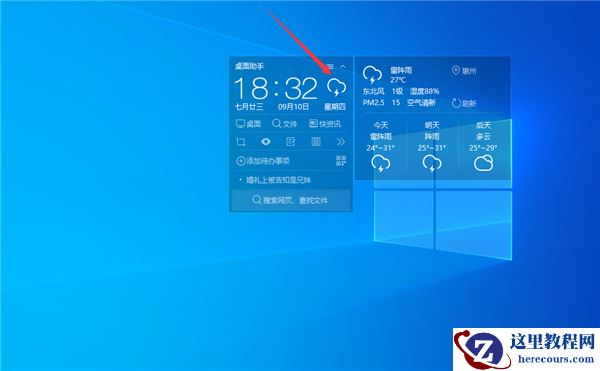The height and width of the screenshot is (371, 600).
Task: Click 添加待办事项 to add a to-do
Action: tap(263, 161)
